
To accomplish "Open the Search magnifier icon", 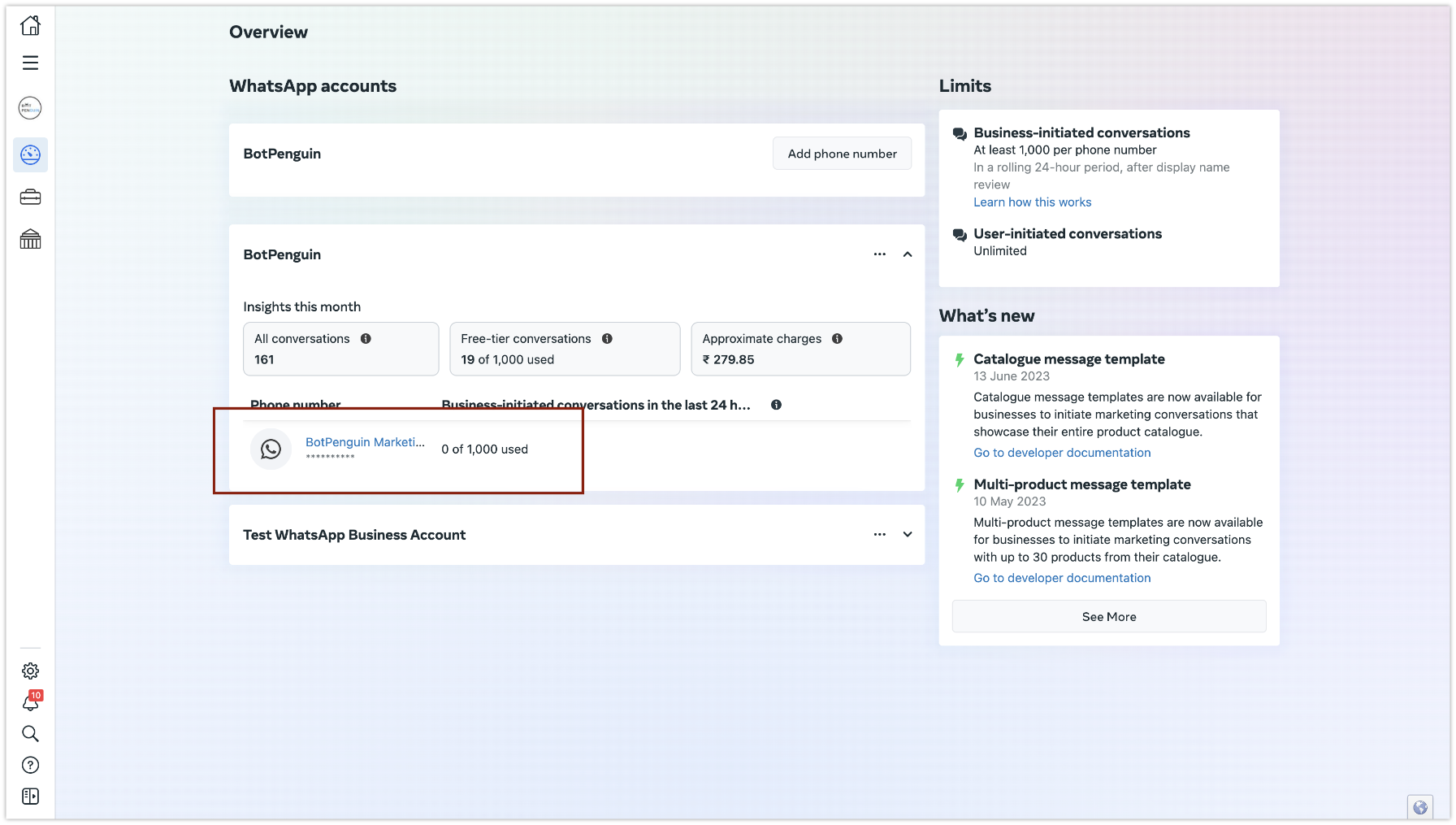I will point(30,734).
